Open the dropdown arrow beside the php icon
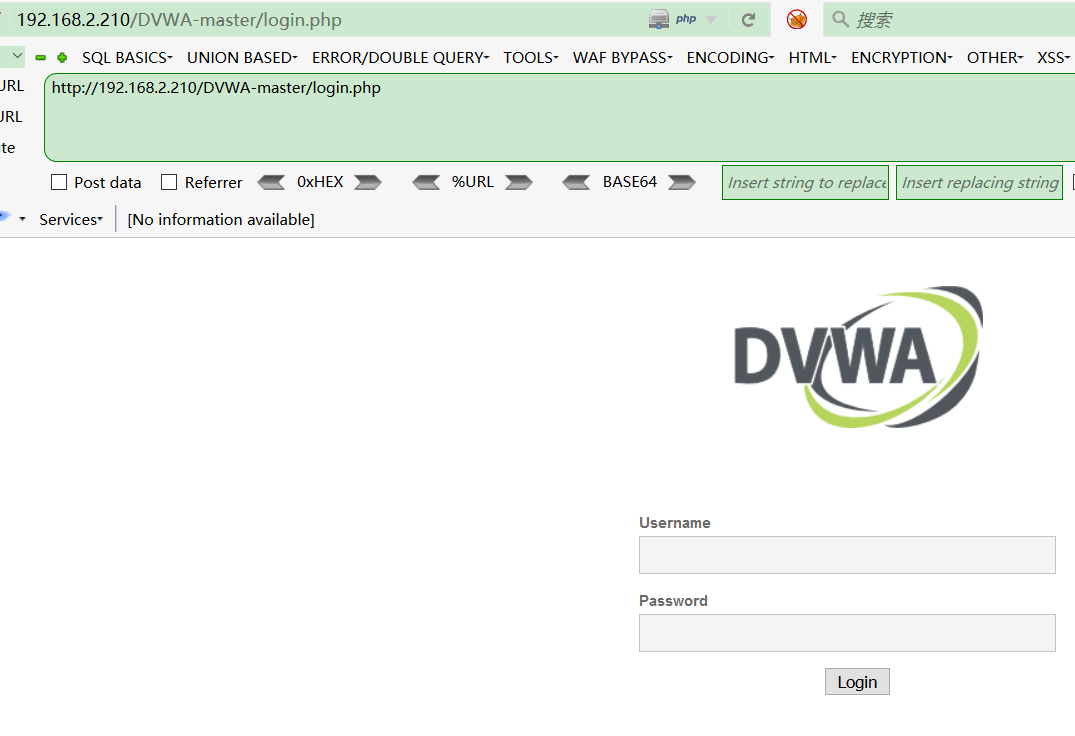 711,20
